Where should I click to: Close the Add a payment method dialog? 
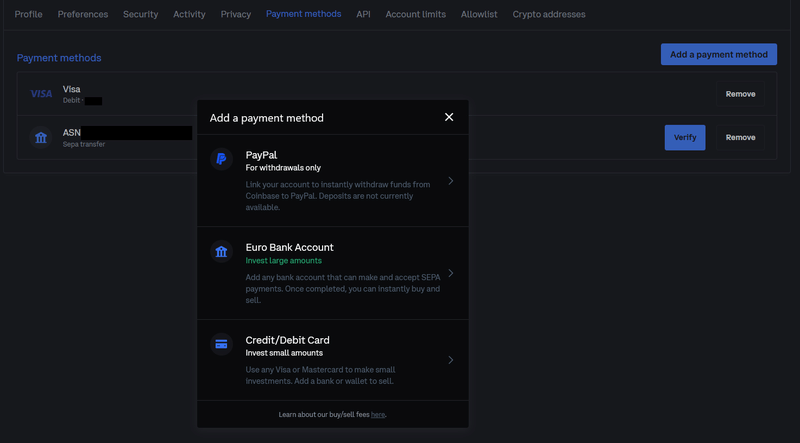click(449, 117)
